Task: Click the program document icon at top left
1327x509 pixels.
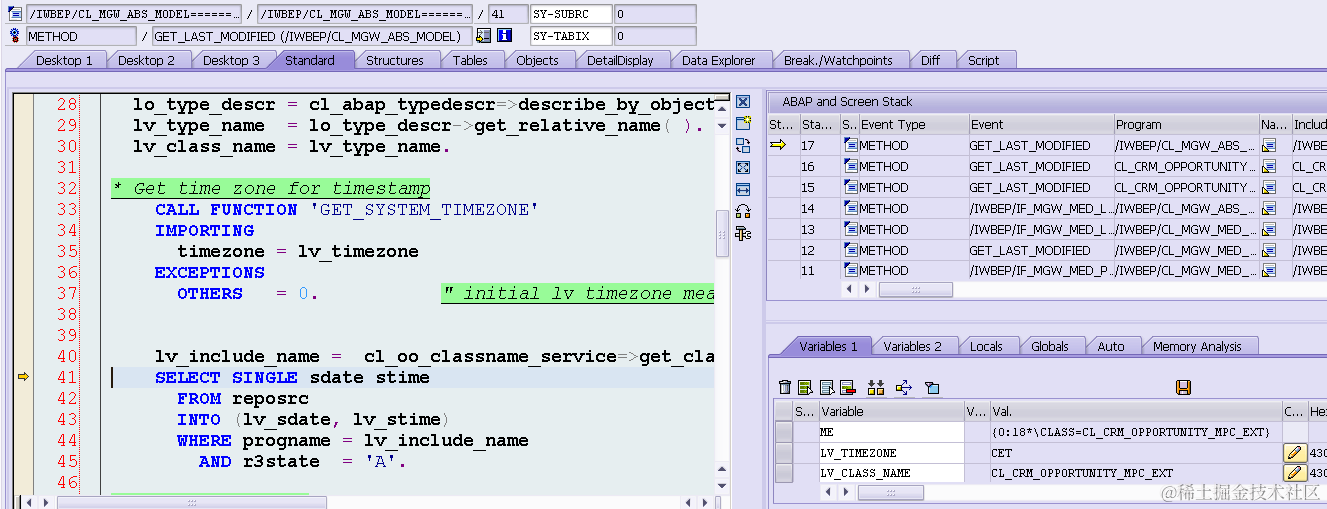Action: click(15, 14)
